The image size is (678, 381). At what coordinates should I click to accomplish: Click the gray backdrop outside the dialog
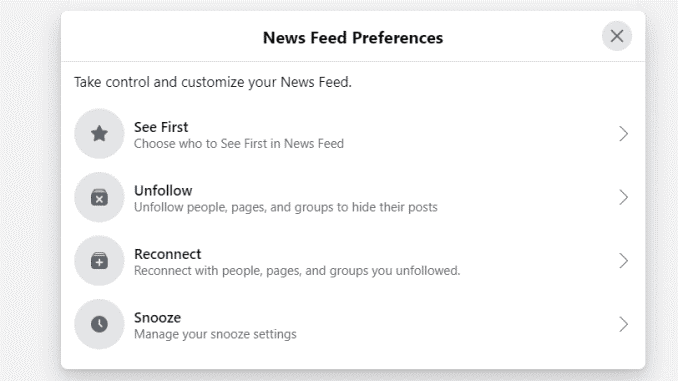click(x=30, y=190)
